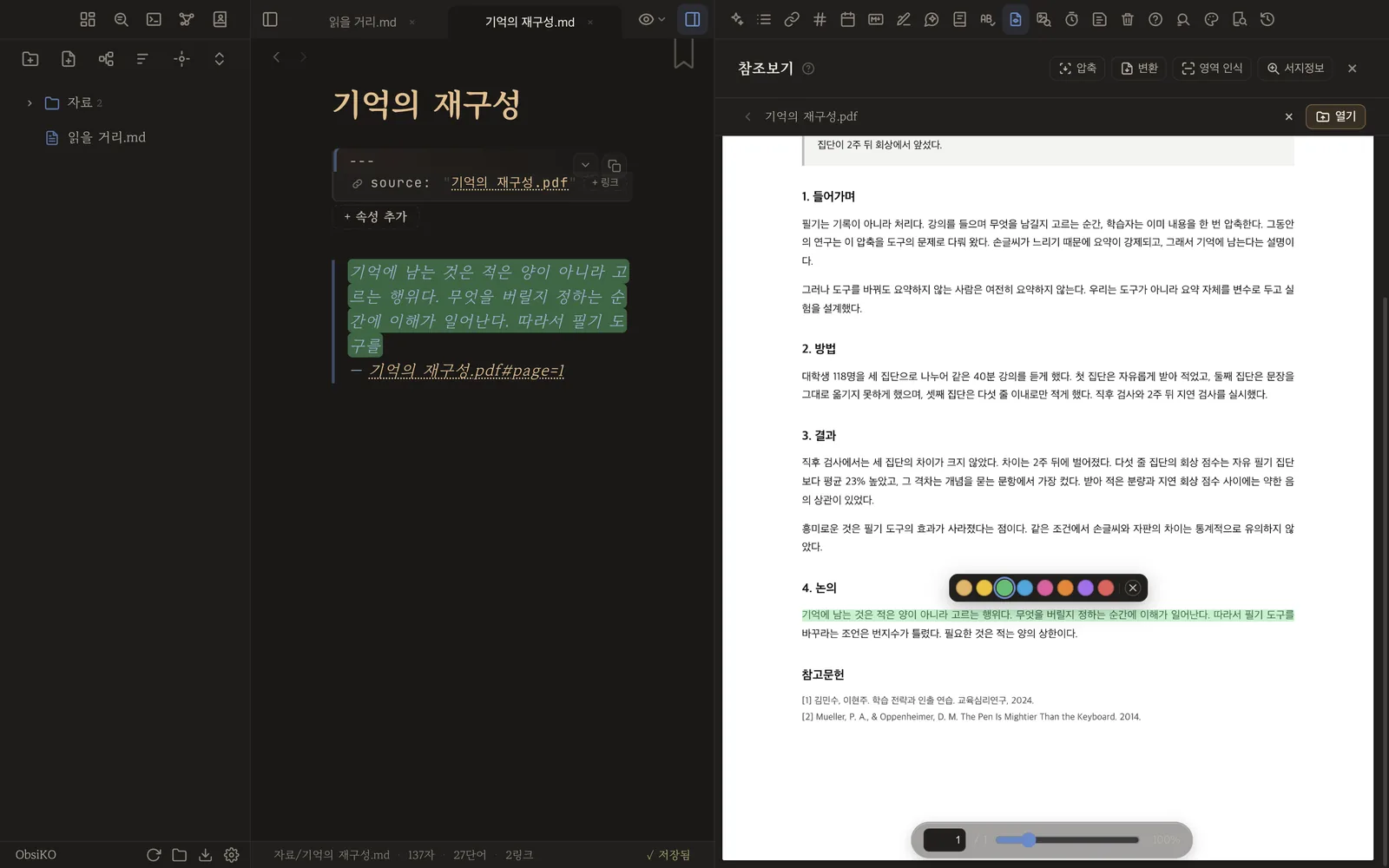Open the spell check AB icon
1389x868 pixels.
coord(987,19)
